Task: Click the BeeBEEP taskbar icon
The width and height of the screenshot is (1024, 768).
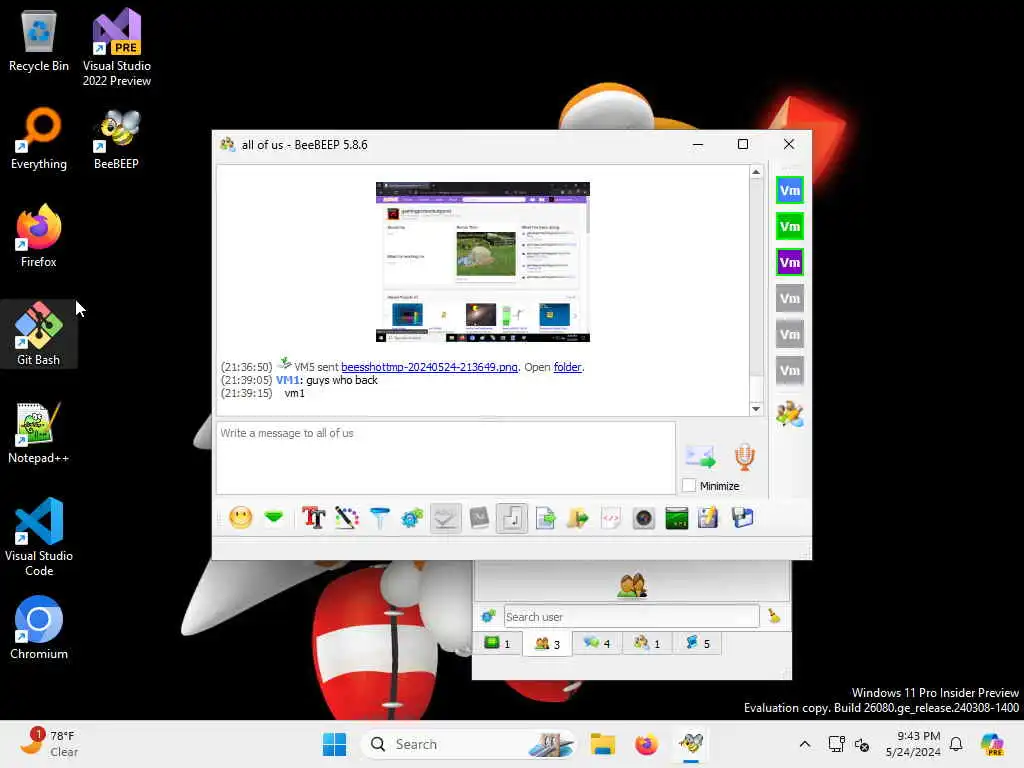Action: [690, 744]
